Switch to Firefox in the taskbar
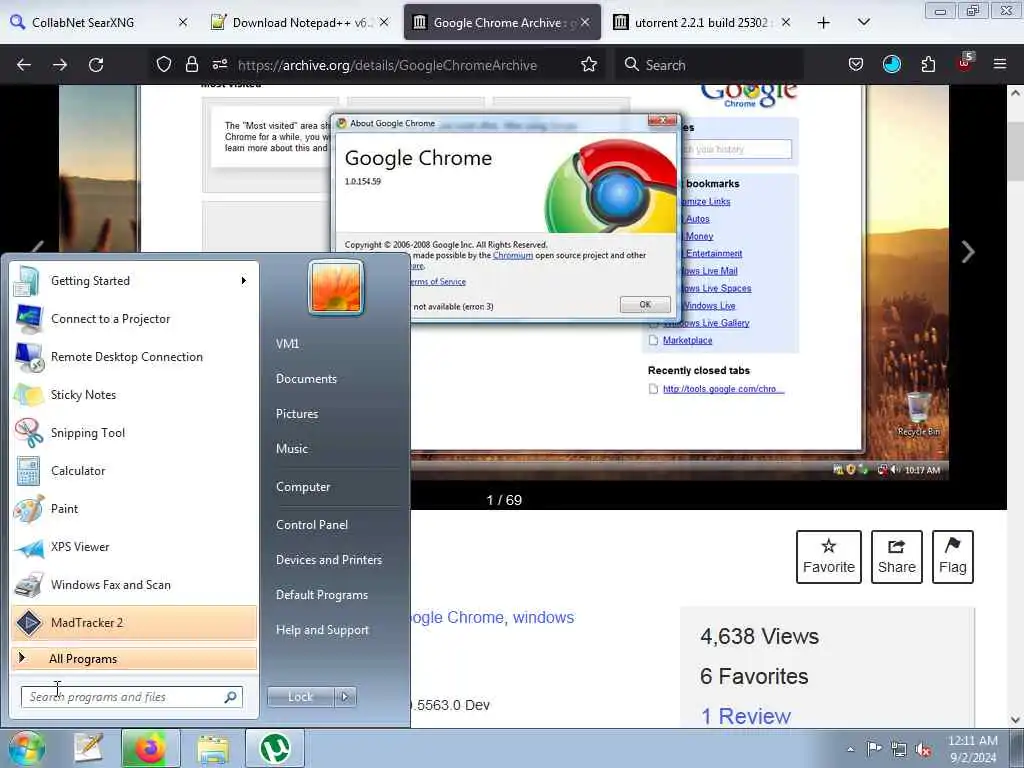The image size is (1024, 768). click(x=150, y=748)
